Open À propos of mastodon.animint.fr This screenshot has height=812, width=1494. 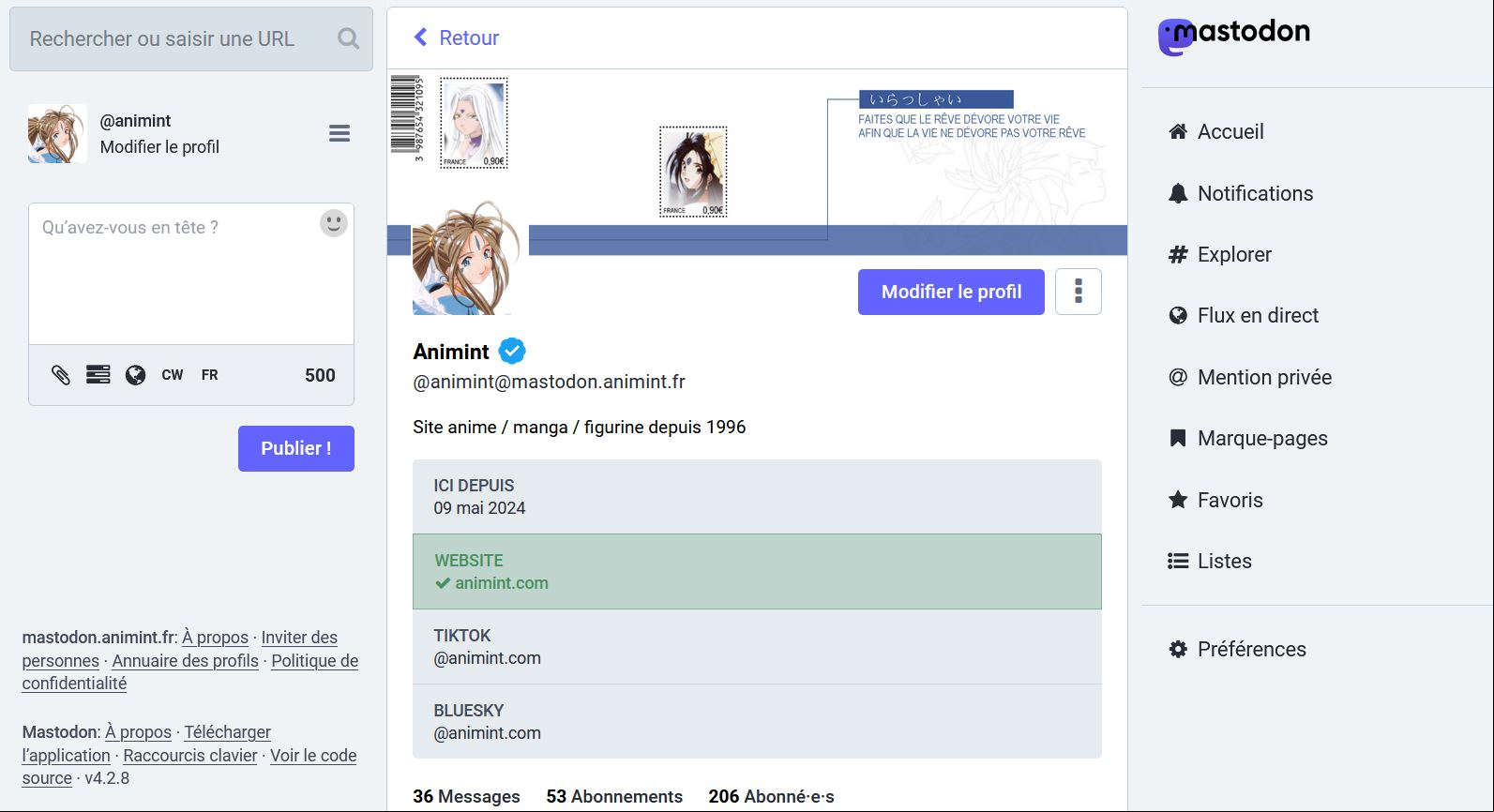[215, 638]
